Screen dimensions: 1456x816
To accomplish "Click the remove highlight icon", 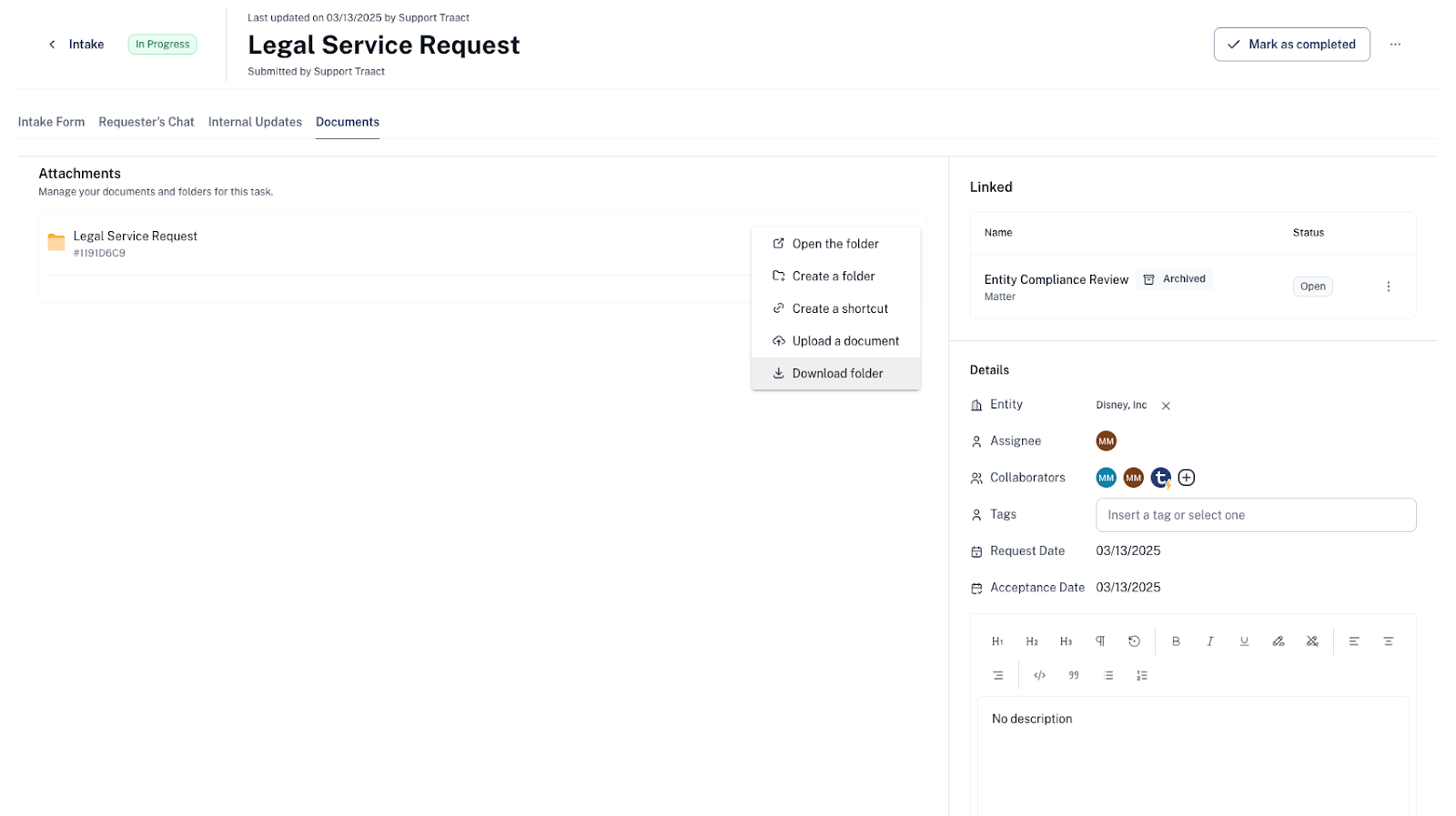I will pos(1312,641).
